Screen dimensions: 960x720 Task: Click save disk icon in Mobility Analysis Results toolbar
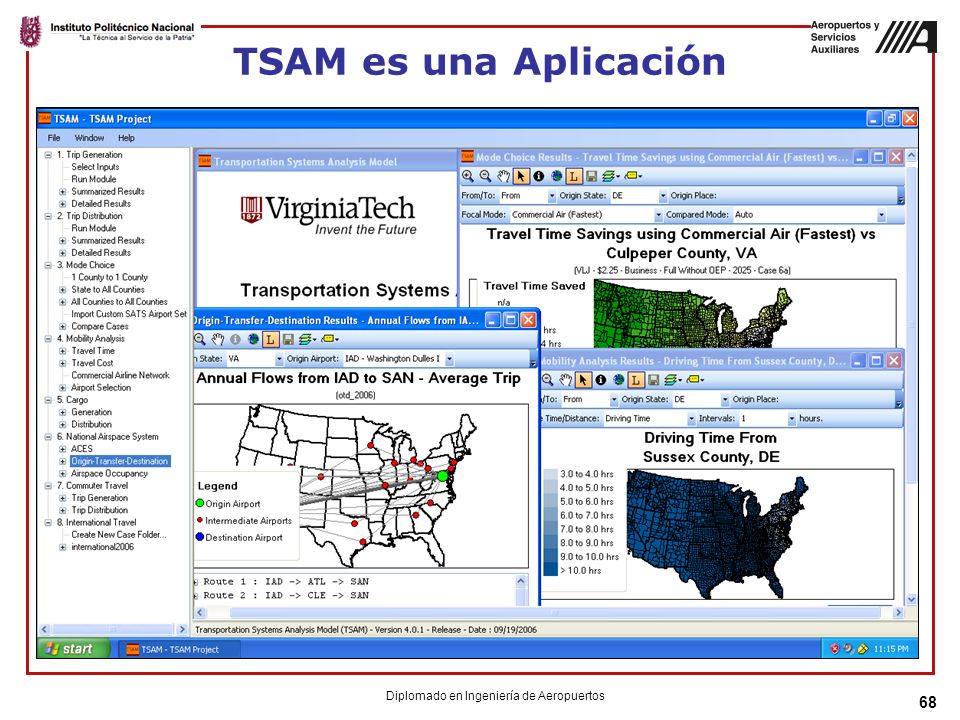[654, 380]
